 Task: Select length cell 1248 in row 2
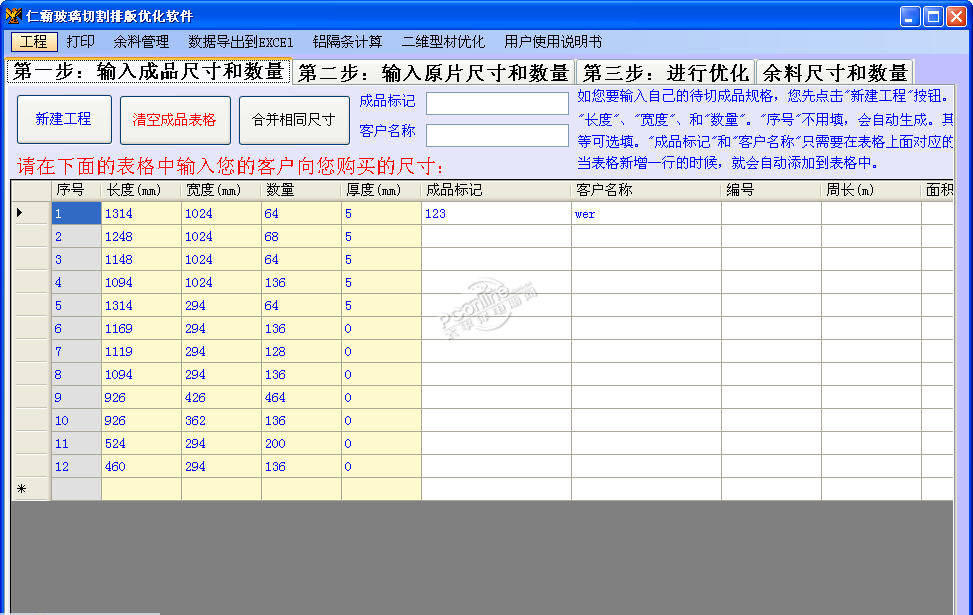pos(141,236)
